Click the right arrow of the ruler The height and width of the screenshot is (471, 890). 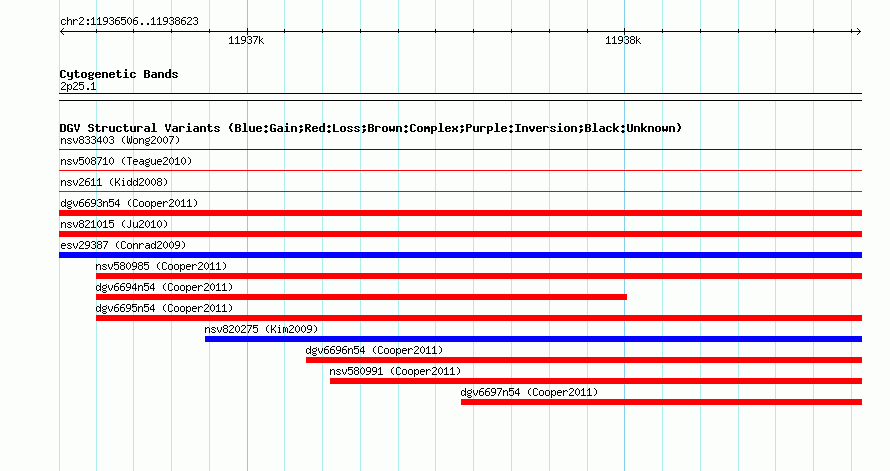coord(858,32)
